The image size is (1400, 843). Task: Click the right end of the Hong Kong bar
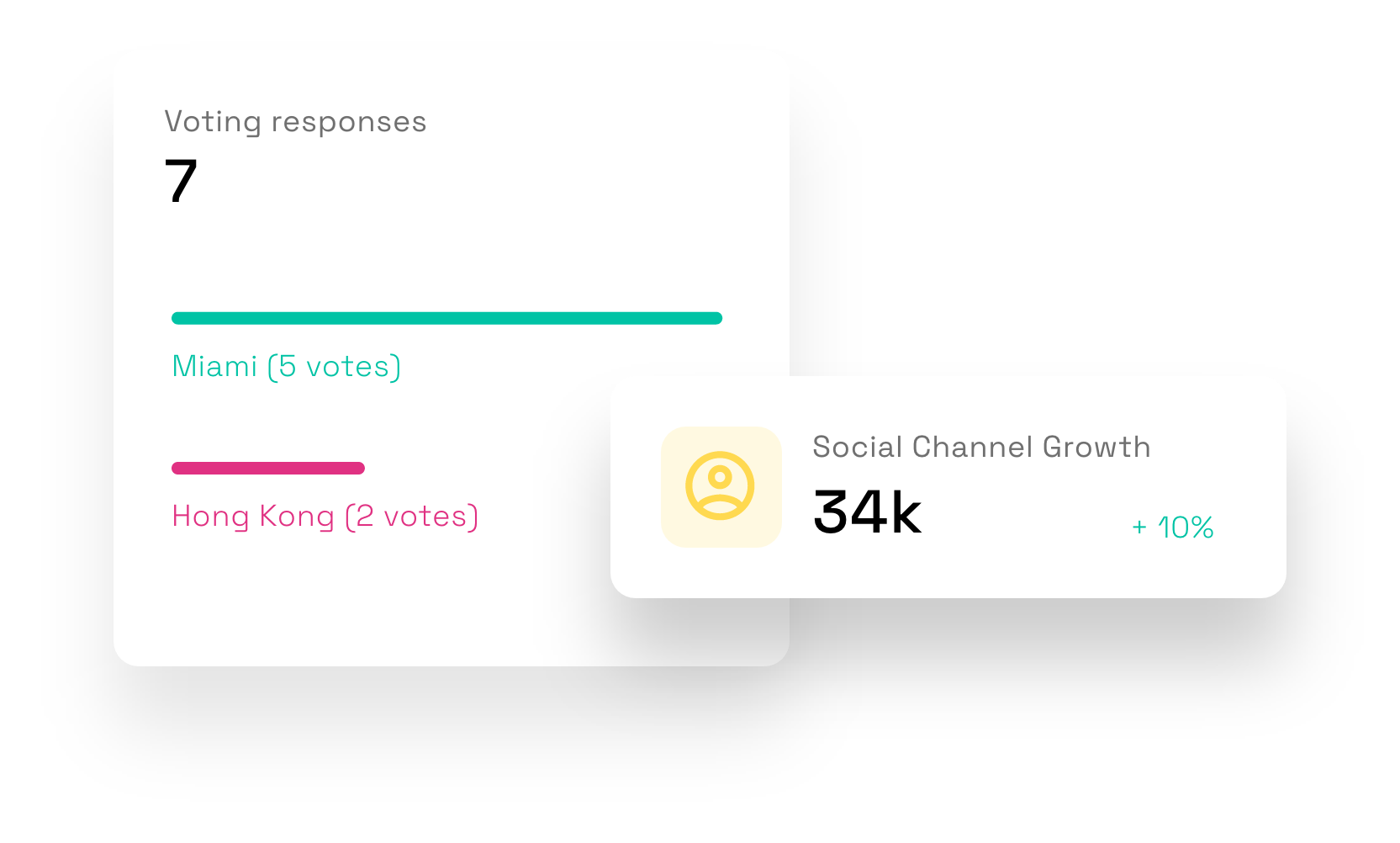tap(358, 468)
